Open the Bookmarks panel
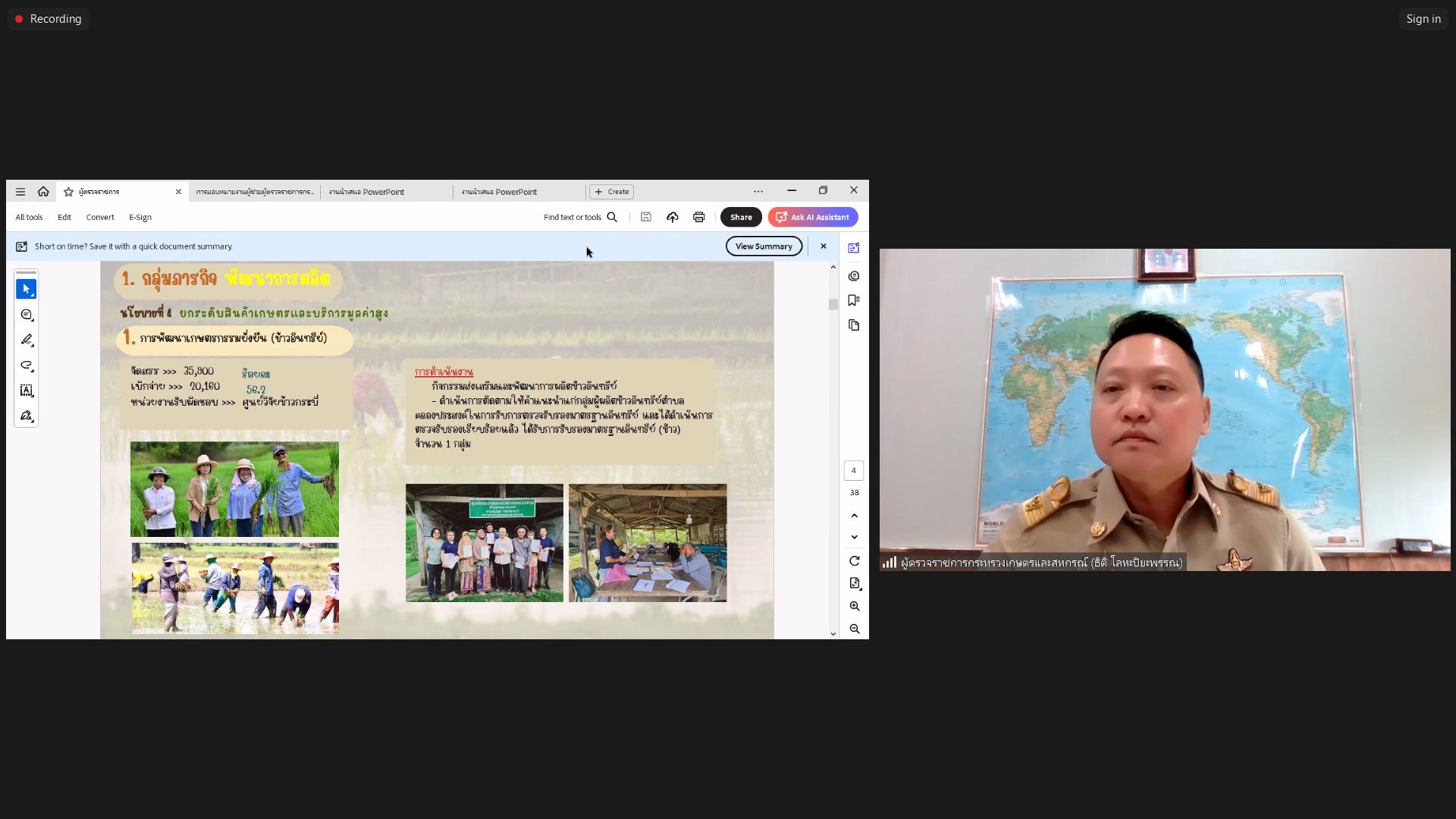1456x819 pixels. click(855, 300)
